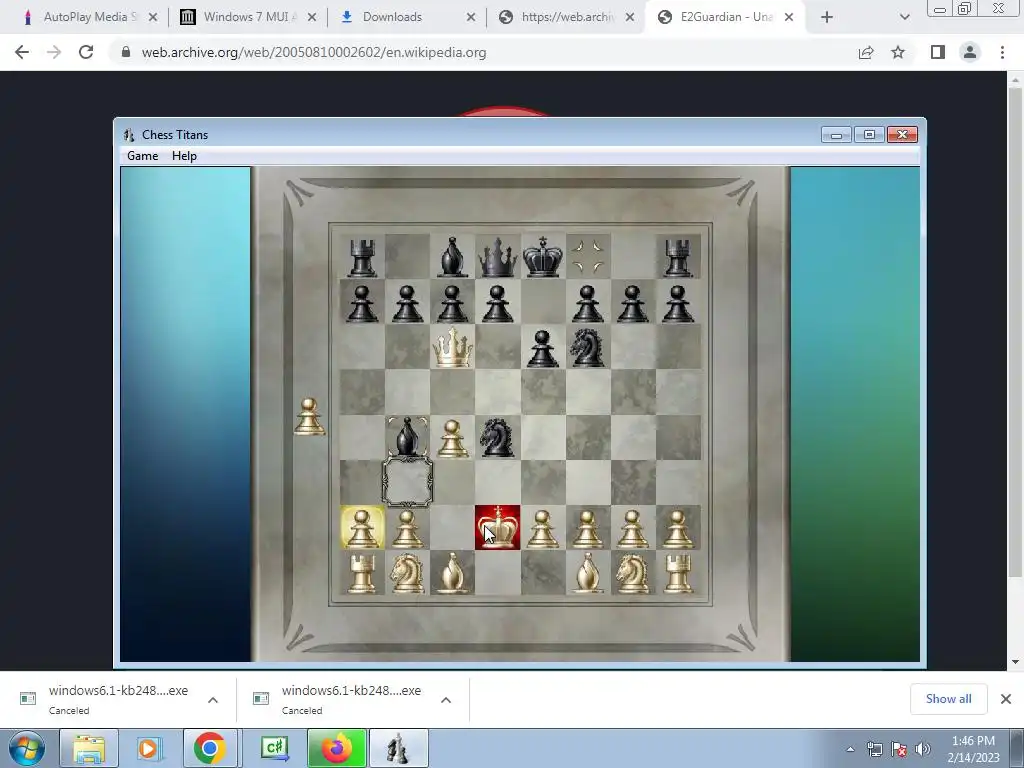Select the white rook in the bottom-left corner
The image size is (1024, 768).
coord(362,573)
